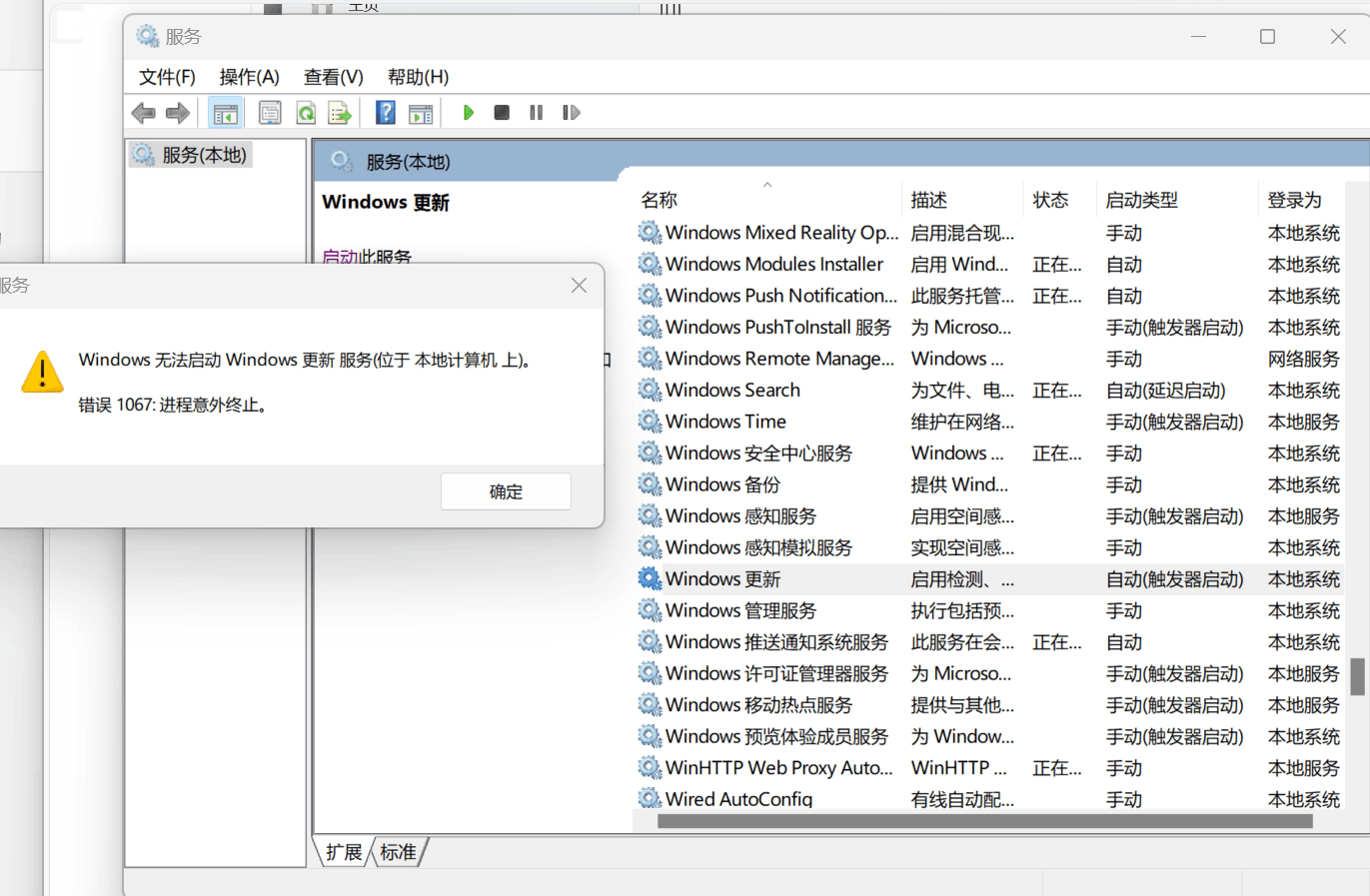Click the Pause service icon
1370x896 pixels.
[537, 113]
